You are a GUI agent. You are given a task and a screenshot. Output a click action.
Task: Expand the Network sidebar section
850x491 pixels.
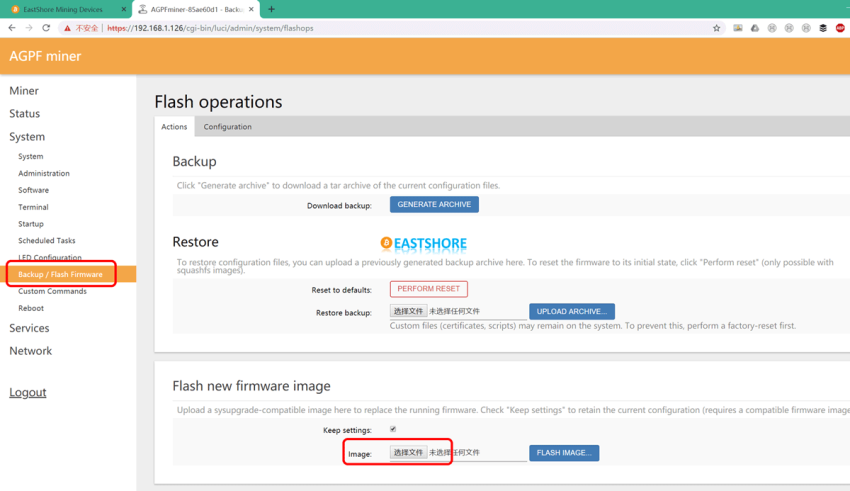point(30,351)
